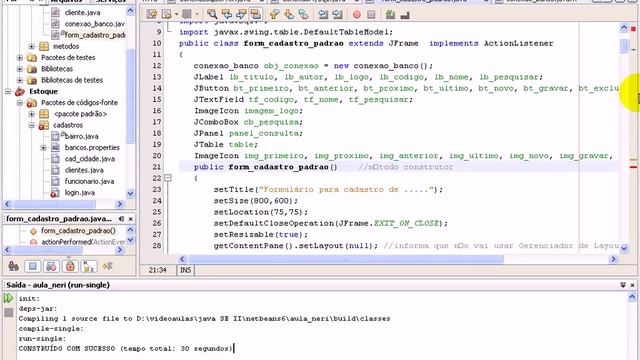Click the green Re-run icon in output panel
This screenshot has width=640, height=360.
[x=8, y=298]
